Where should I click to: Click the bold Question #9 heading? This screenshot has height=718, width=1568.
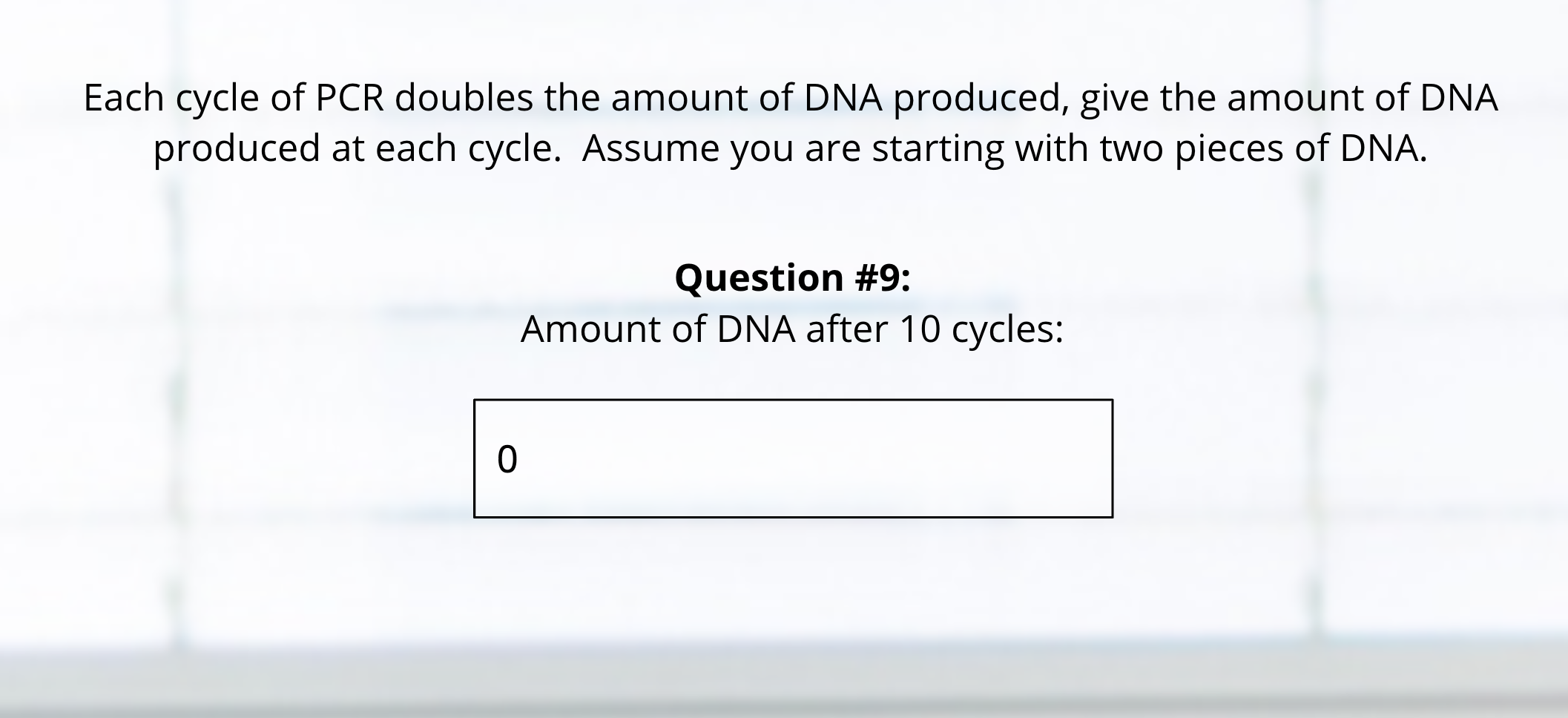click(x=793, y=277)
